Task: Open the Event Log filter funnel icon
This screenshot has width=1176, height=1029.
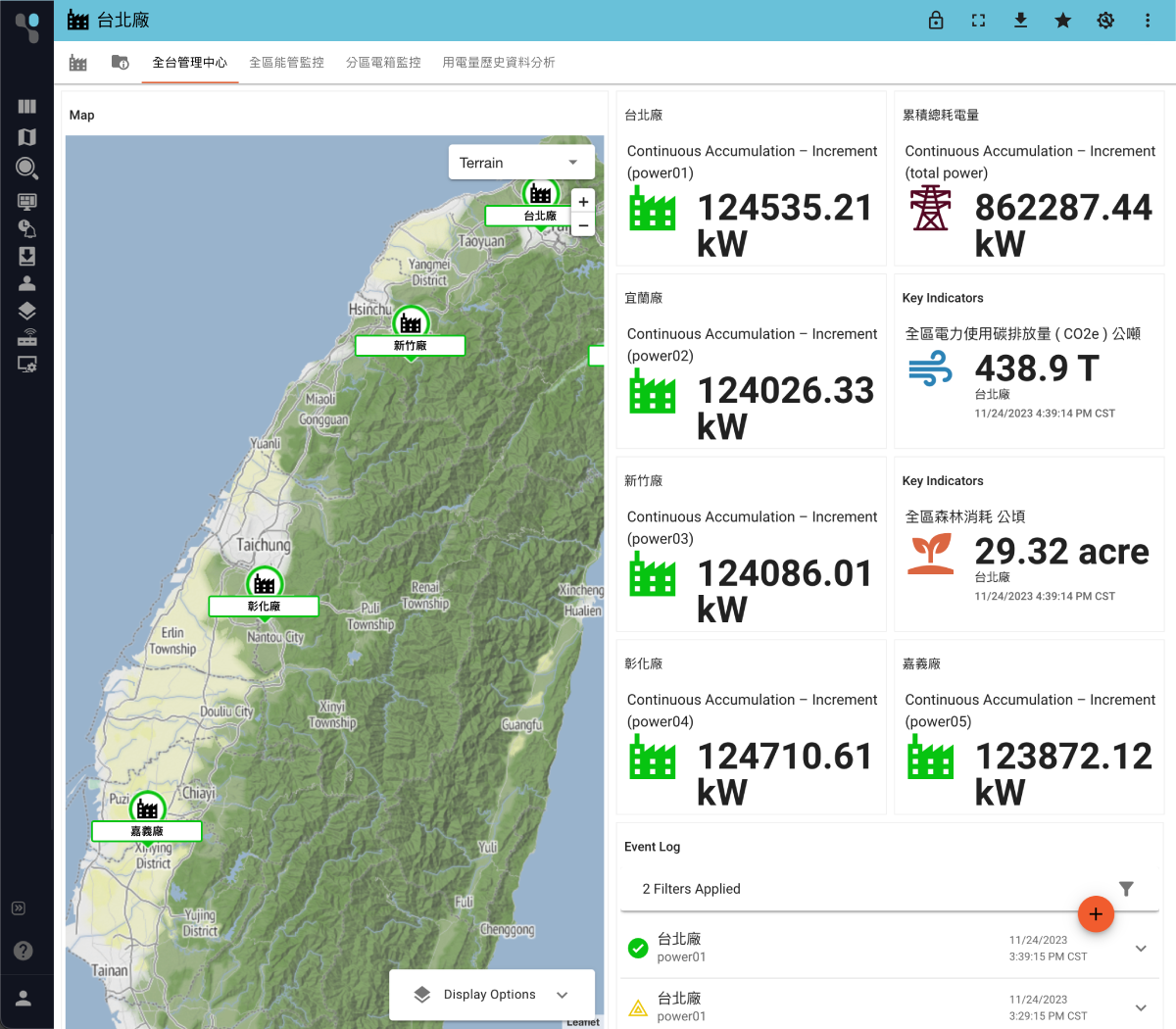Action: [x=1125, y=889]
